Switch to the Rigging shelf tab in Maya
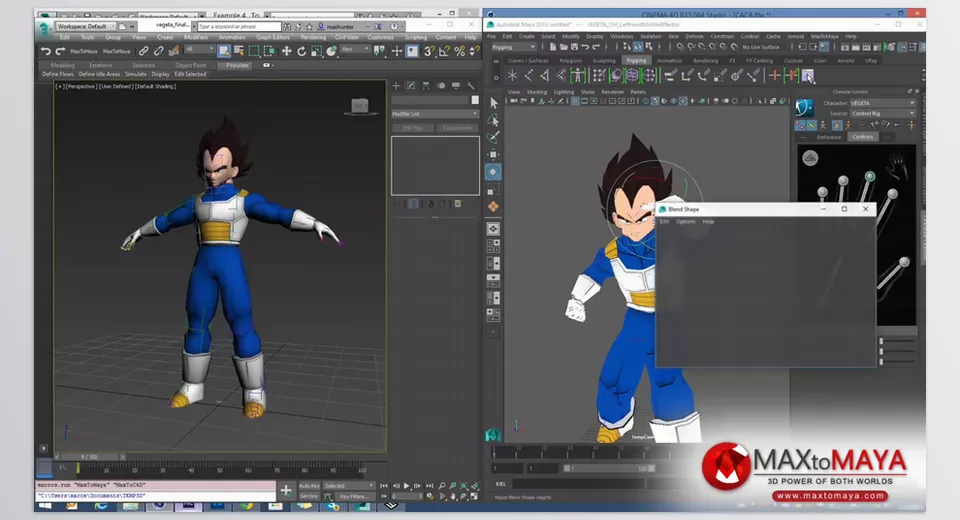This screenshot has height=520, width=960. click(636, 61)
